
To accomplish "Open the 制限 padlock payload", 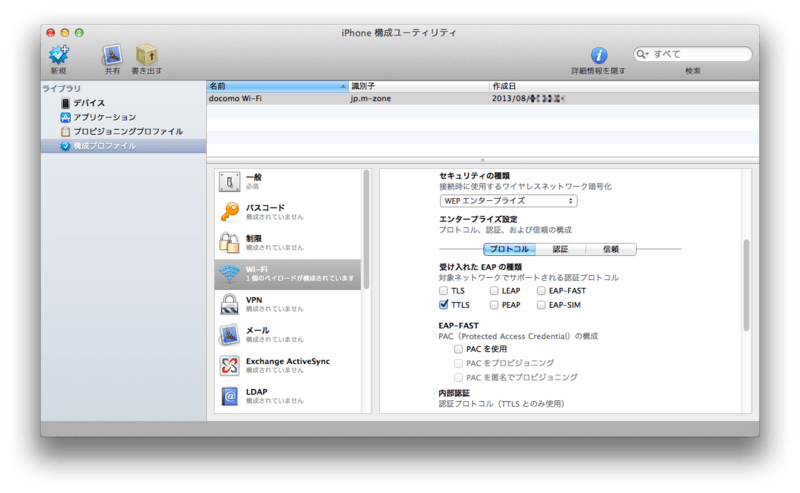I will point(288,242).
